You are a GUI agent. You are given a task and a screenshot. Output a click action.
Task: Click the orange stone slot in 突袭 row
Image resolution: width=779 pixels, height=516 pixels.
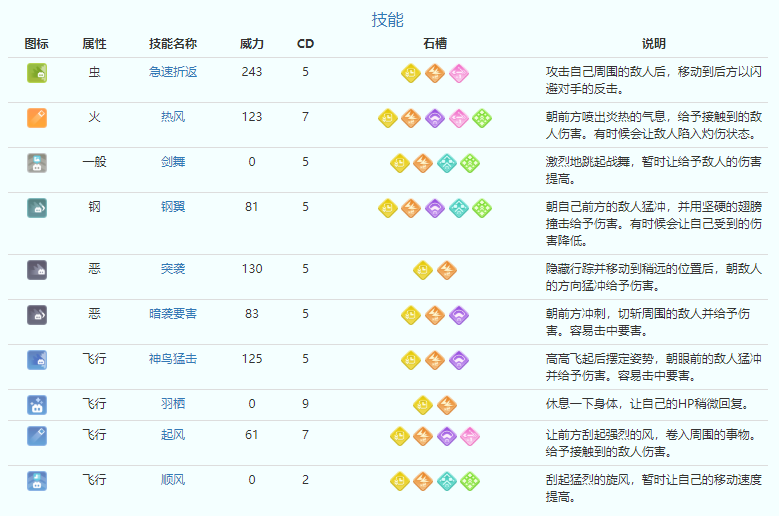click(447, 270)
